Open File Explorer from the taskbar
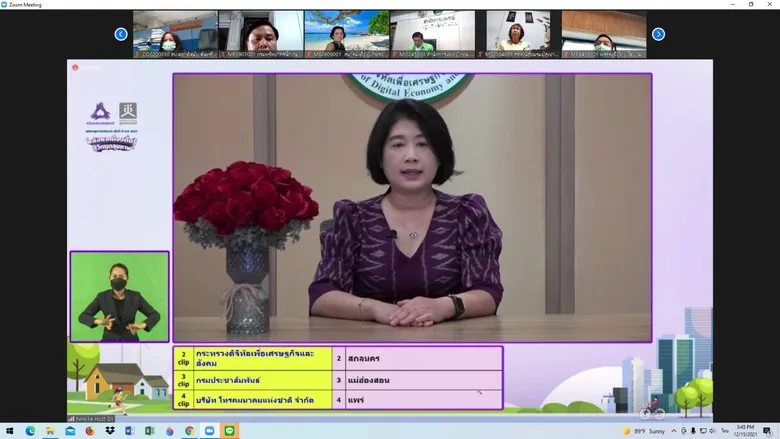This screenshot has width=780, height=439. pos(50,431)
